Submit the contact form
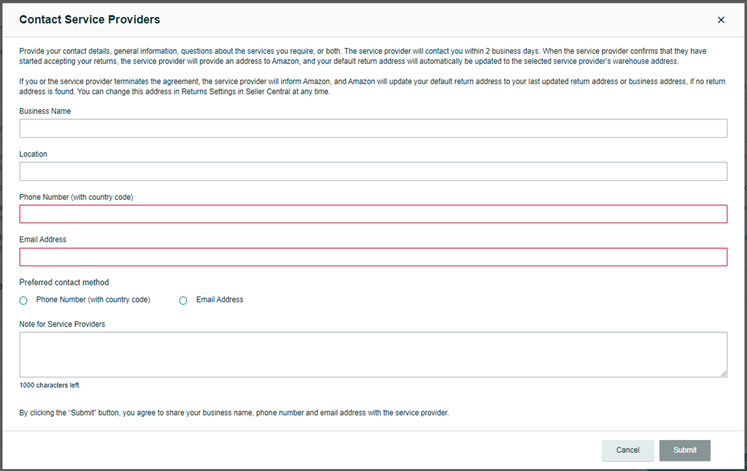747x471 pixels. (685, 450)
